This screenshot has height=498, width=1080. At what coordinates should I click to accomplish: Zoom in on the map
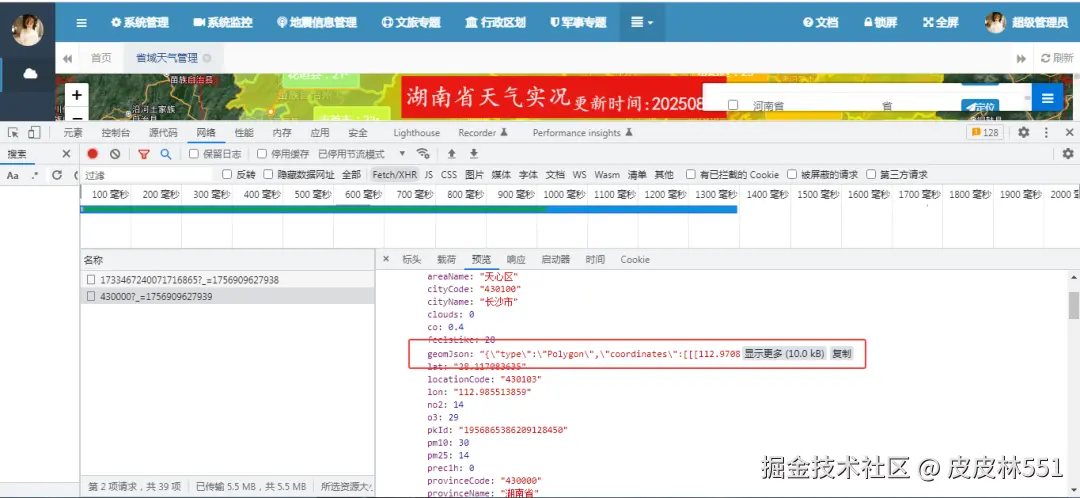tap(76, 95)
